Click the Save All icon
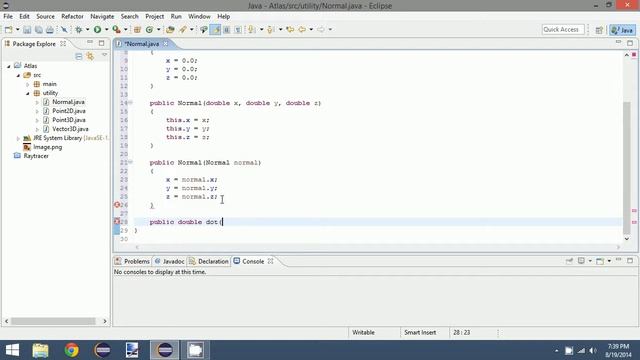Viewport: 640px width, 360px height. 38,29
